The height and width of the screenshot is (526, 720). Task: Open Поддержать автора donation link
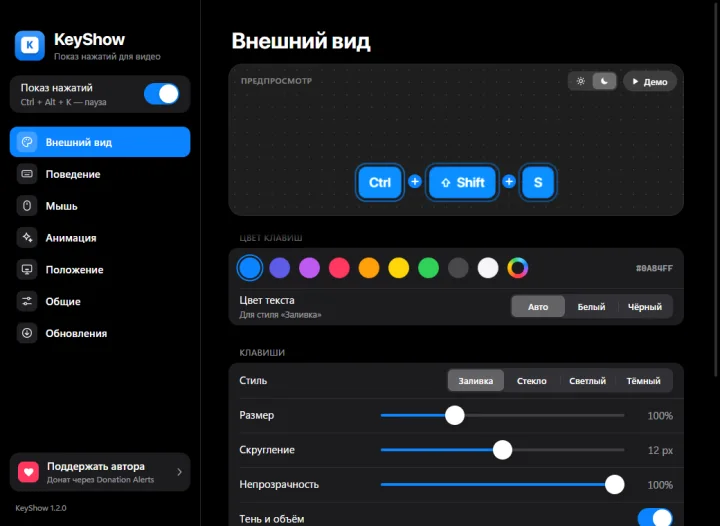[x=100, y=472]
